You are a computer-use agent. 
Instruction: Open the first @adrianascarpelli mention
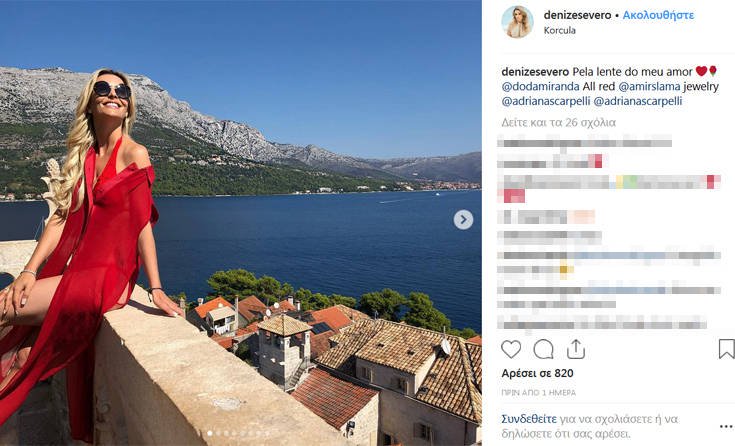pyautogui.click(x=546, y=101)
